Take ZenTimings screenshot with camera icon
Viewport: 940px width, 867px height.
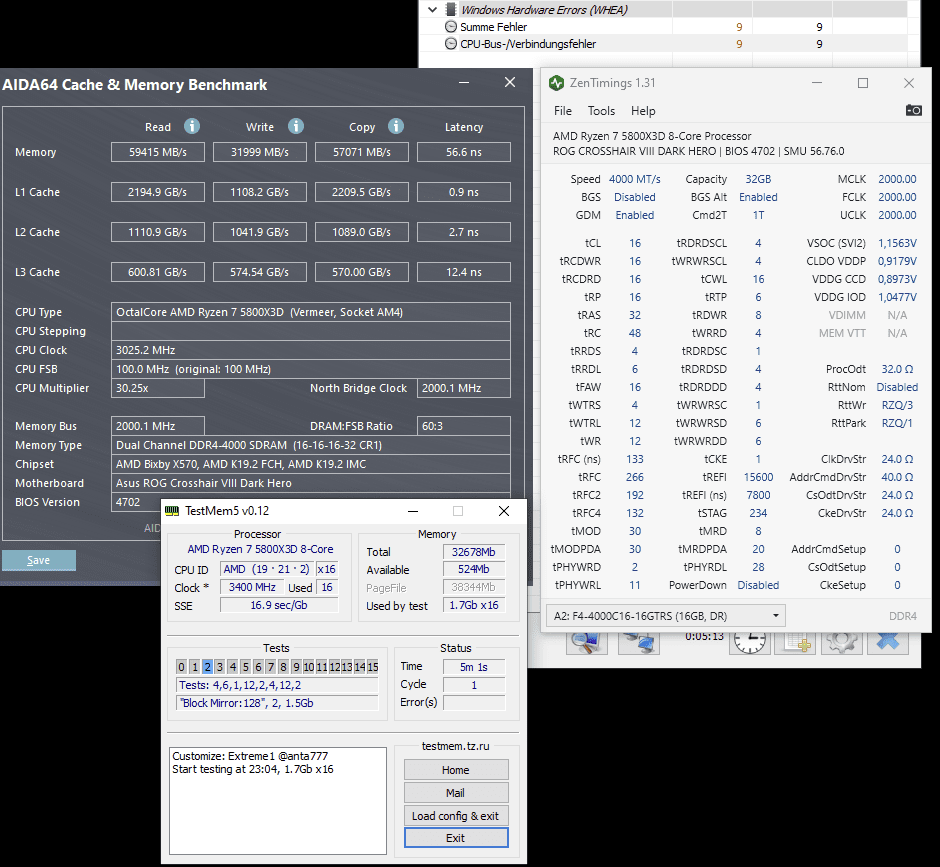point(914,110)
